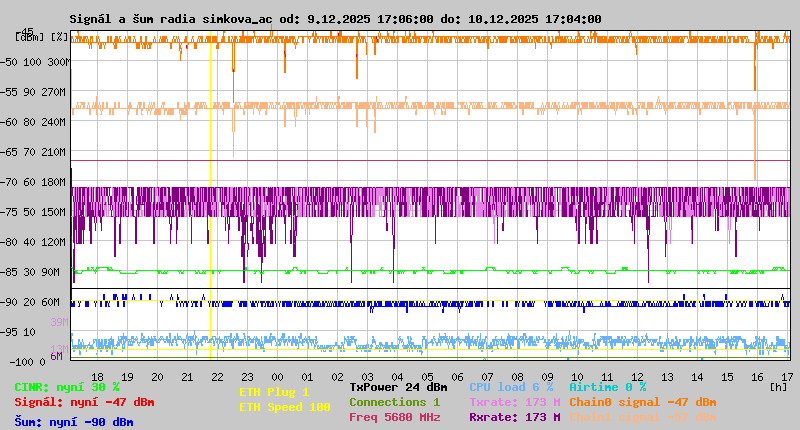
Task: Click the graph title text at the top
Action: [x=335, y=19]
